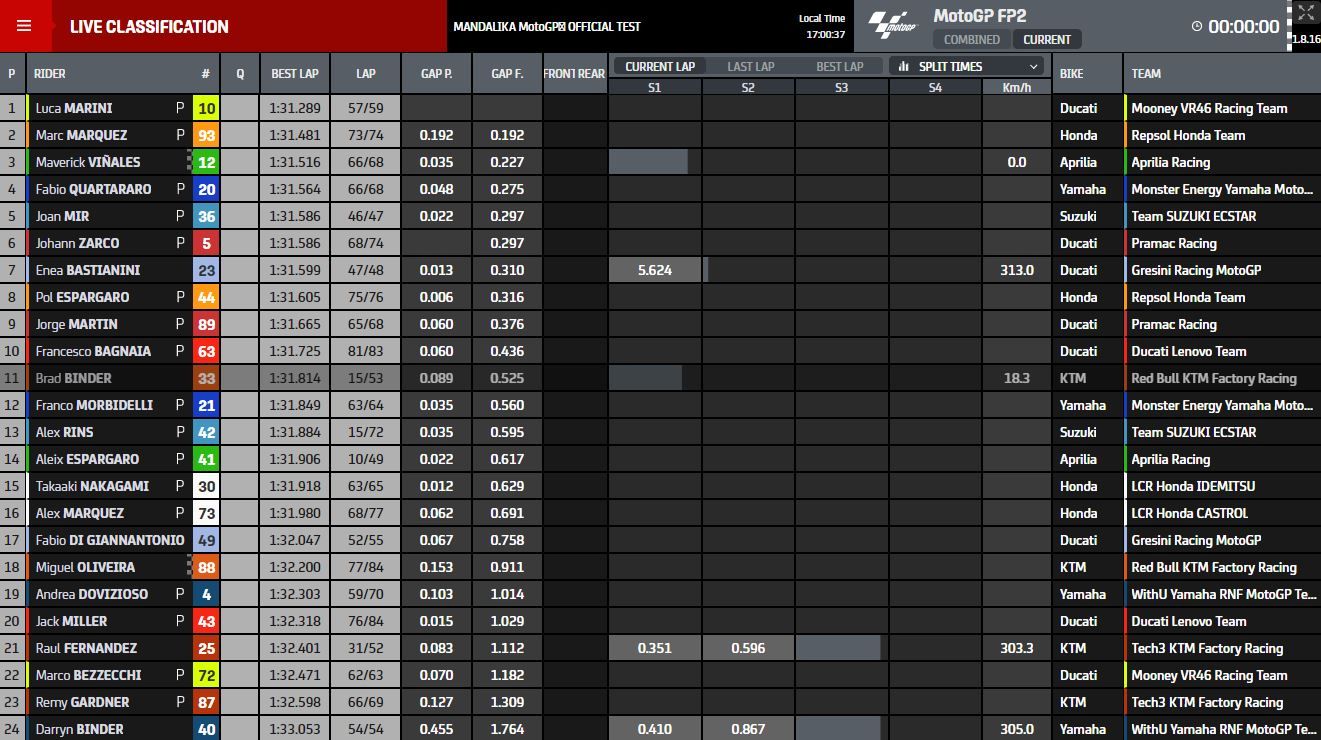Click Marc Marquez's pit P indicator

180,135
